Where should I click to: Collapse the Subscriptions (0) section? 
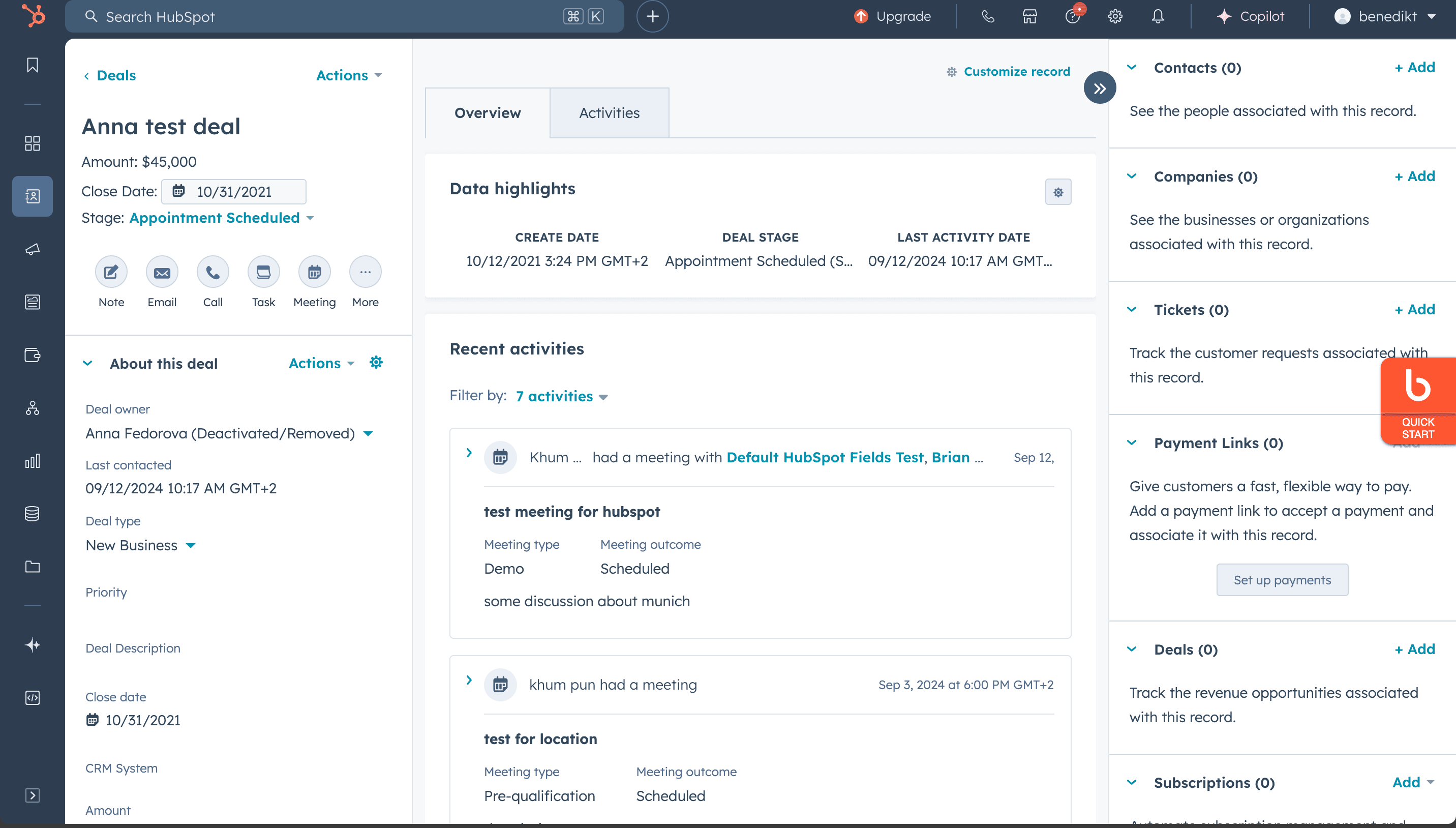1132,782
